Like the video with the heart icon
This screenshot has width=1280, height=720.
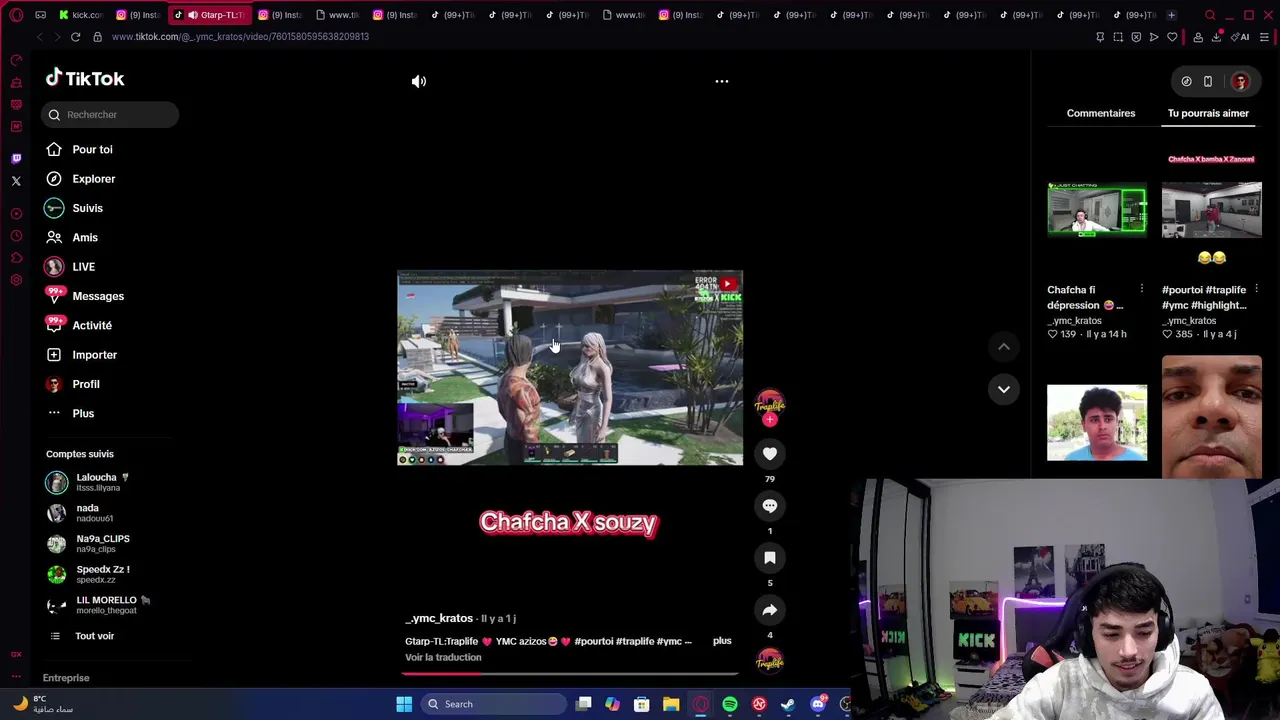pyautogui.click(x=770, y=454)
